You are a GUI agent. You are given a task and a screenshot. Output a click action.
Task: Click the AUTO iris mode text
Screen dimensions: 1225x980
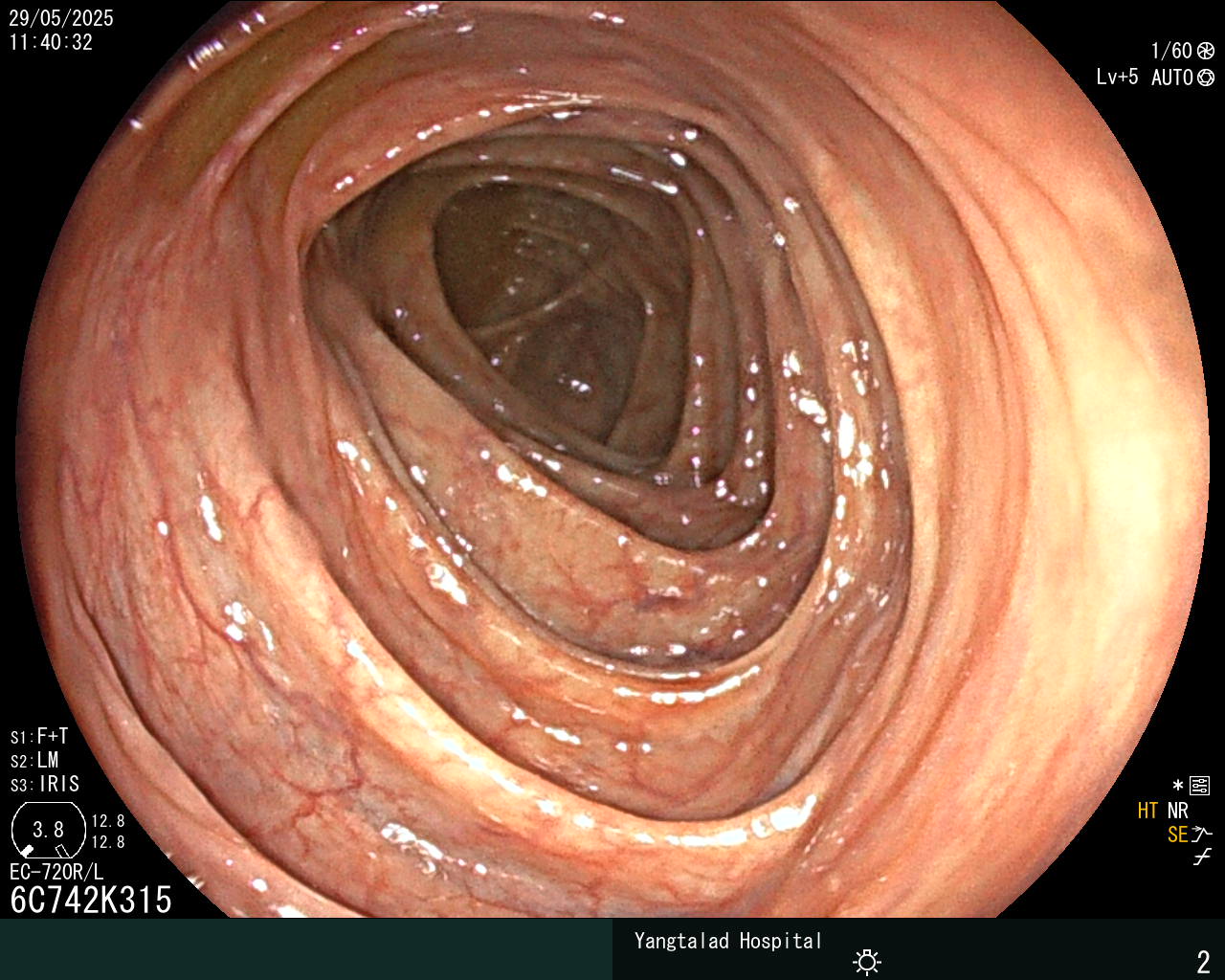1171,78
